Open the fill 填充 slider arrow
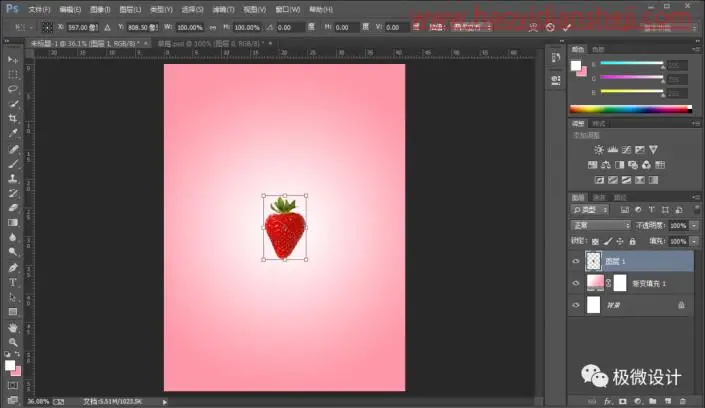This screenshot has height=408, width=705. tap(695, 242)
